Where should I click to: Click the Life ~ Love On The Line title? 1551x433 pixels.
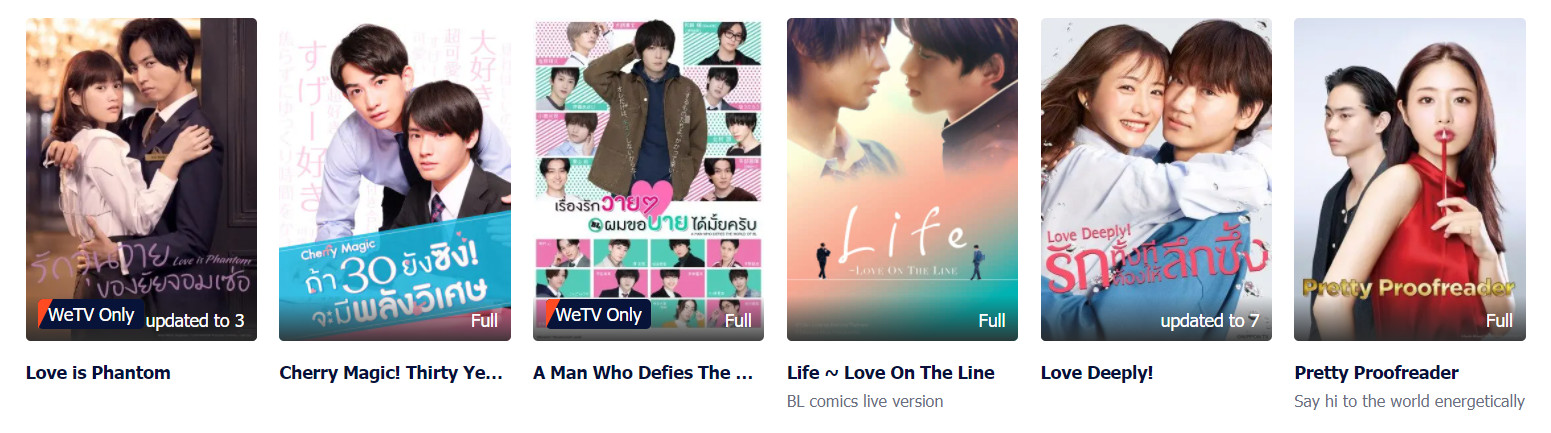point(891,373)
